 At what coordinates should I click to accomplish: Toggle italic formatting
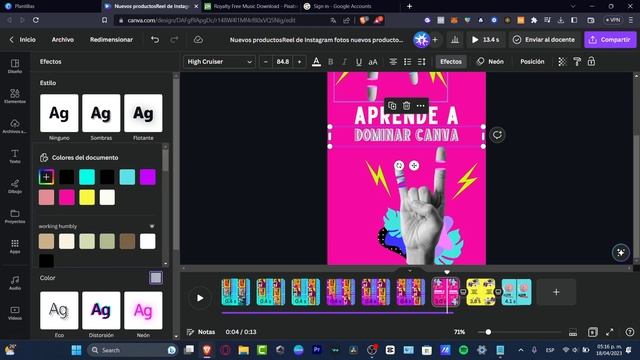coord(344,62)
